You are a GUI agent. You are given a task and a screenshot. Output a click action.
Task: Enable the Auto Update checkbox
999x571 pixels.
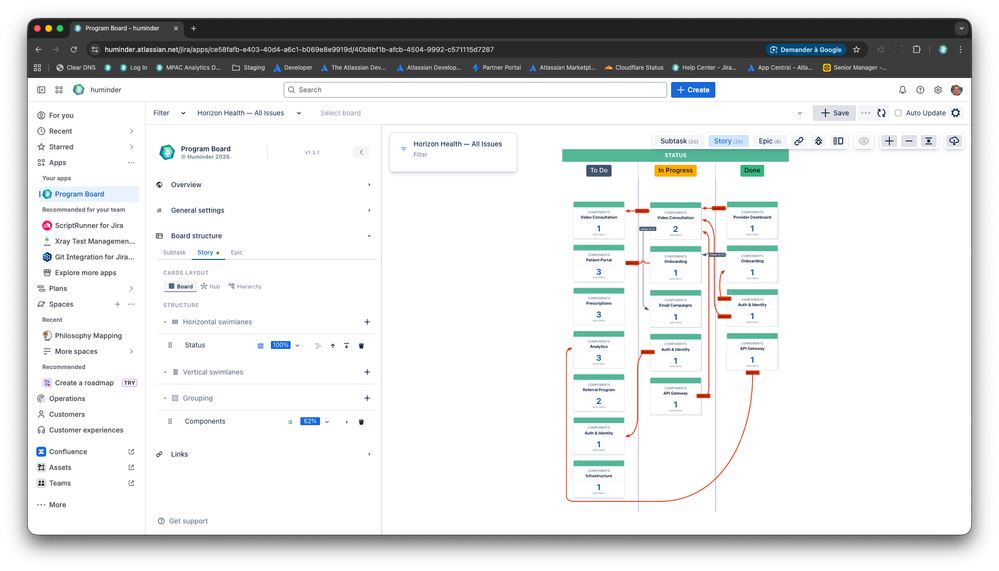[898, 113]
